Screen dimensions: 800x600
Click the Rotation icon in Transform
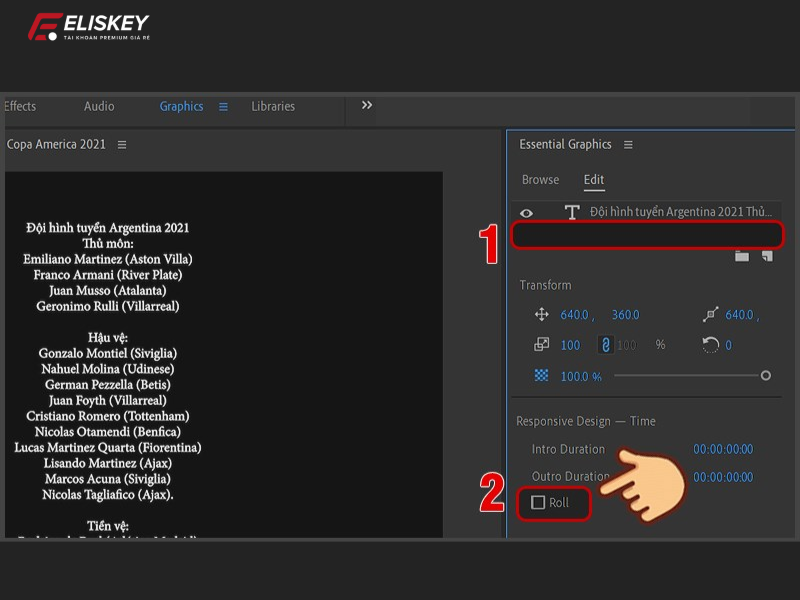pyautogui.click(x=711, y=345)
